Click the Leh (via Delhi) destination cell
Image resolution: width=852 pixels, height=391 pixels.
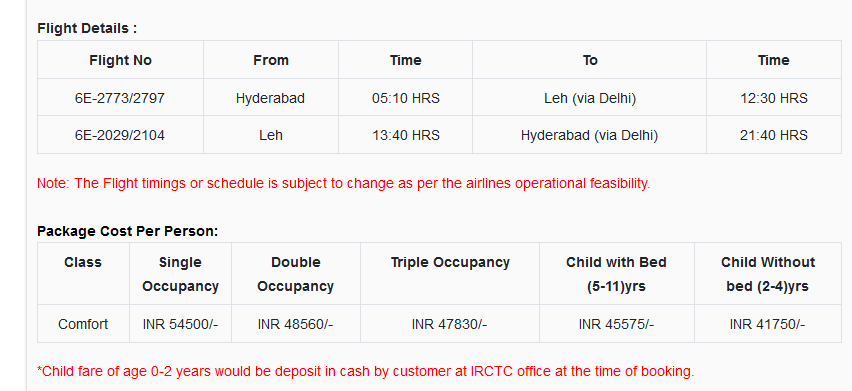[x=590, y=98]
